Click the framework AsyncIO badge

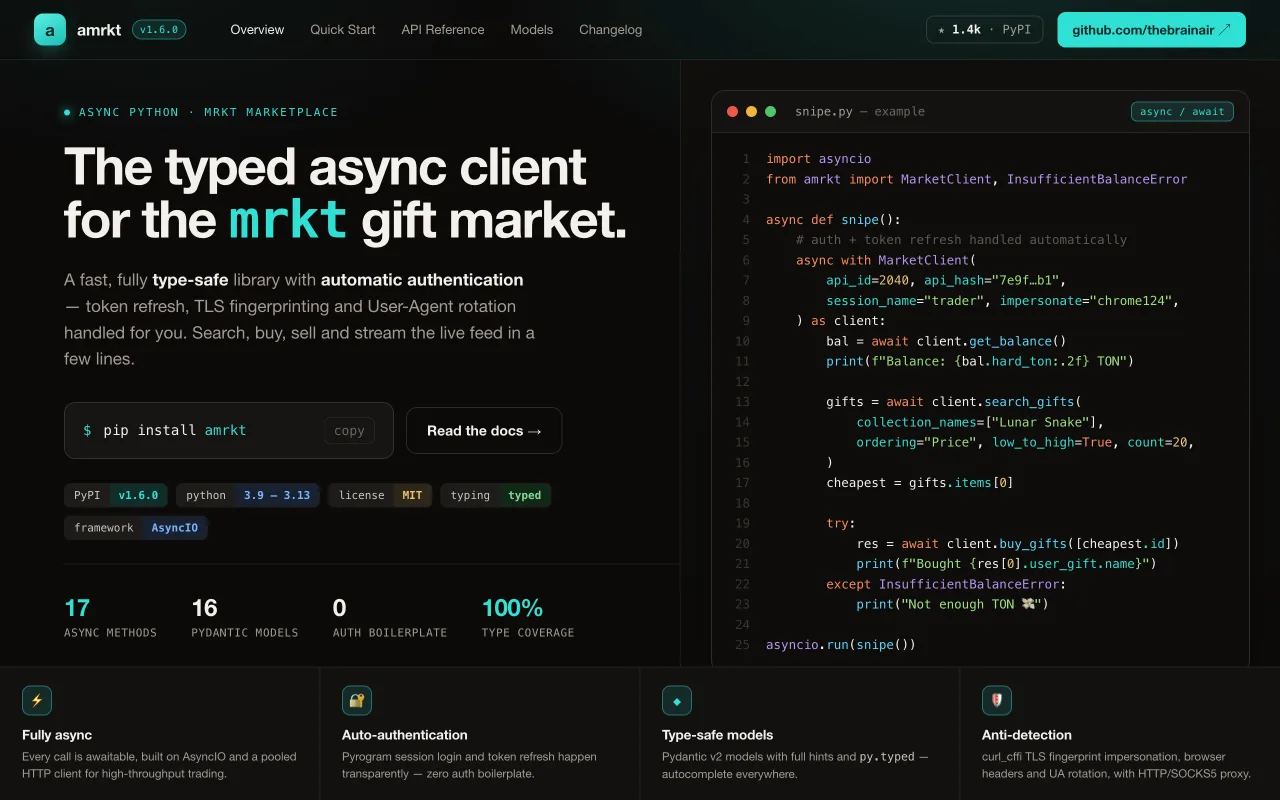pos(136,527)
